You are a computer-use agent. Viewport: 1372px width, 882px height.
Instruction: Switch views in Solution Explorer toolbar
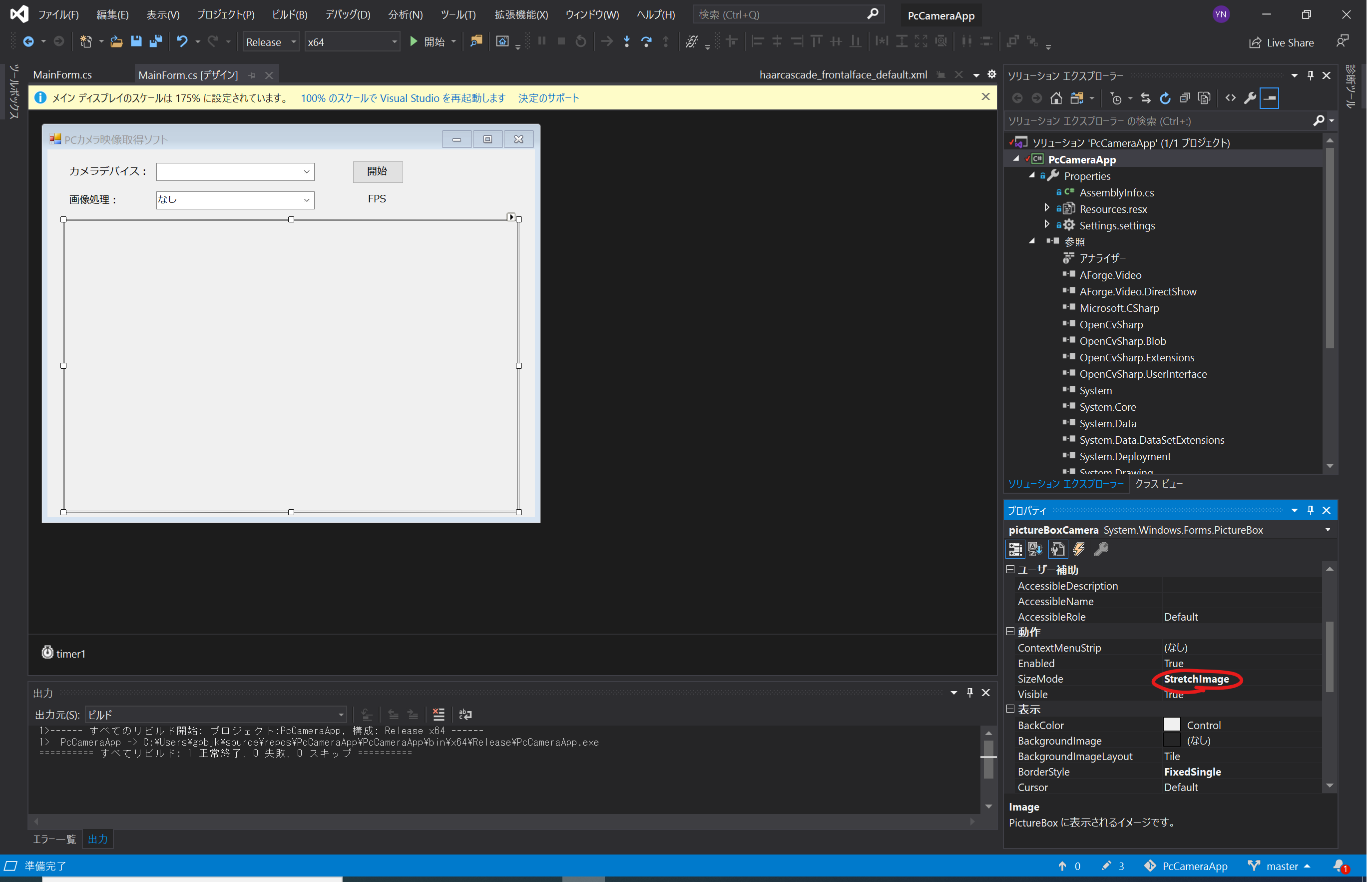pyautogui.click(x=1077, y=98)
